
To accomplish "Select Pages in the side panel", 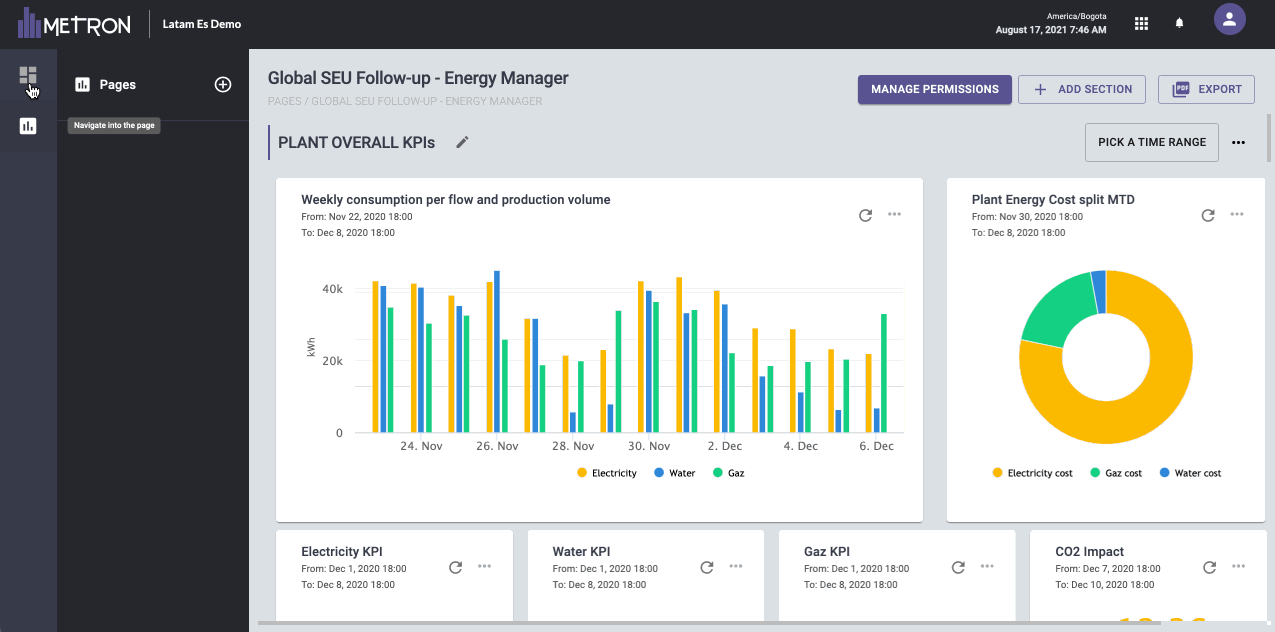I will (117, 85).
